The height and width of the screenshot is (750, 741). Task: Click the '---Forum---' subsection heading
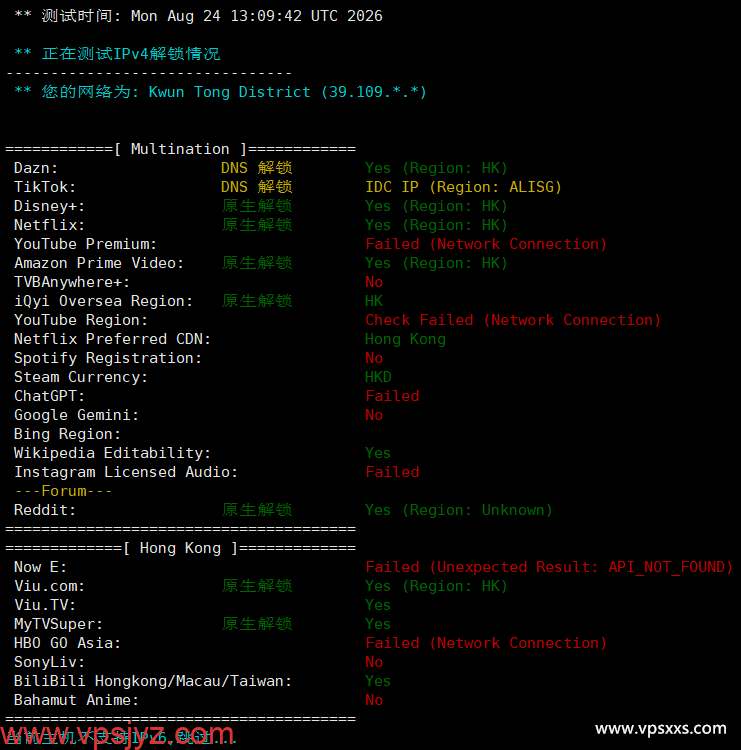(x=63, y=491)
